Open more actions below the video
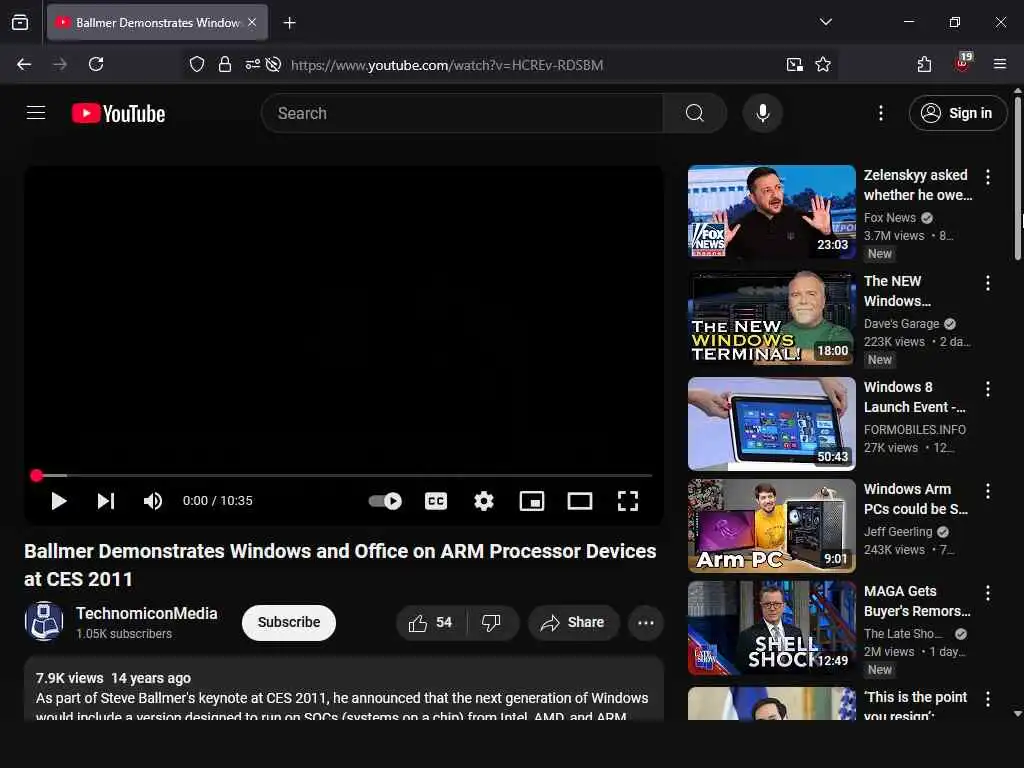 (x=646, y=623)
